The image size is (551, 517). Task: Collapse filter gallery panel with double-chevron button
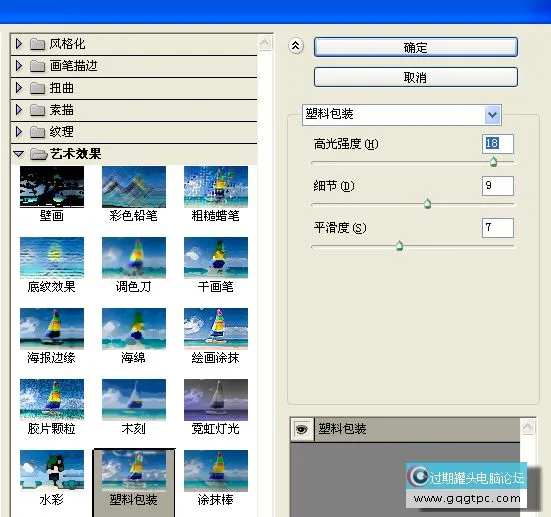pos(296,46)
